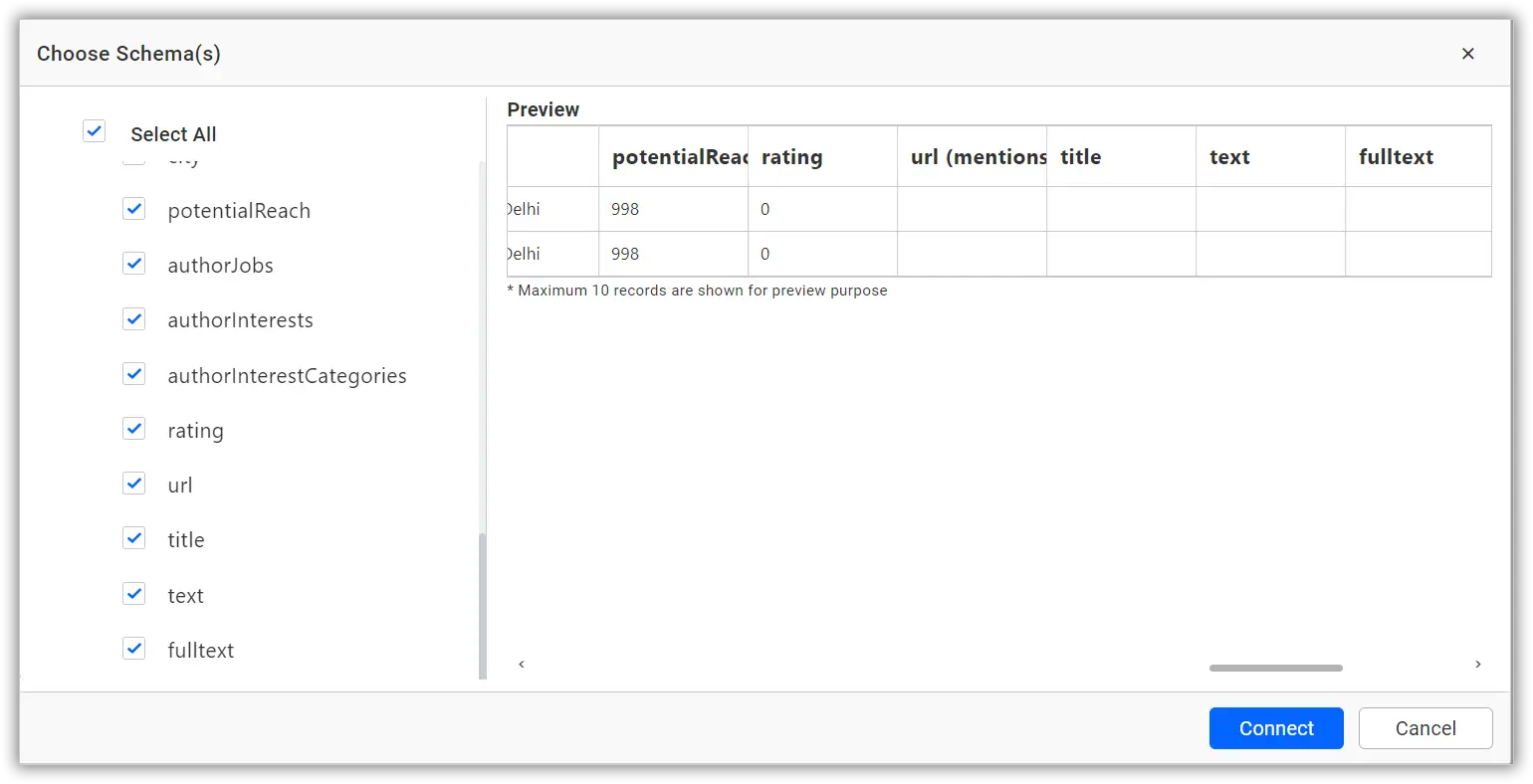The width and height of the screenshot is (1533, 784).
Task: Select the potentialReach column header
Action: (677, 157)
